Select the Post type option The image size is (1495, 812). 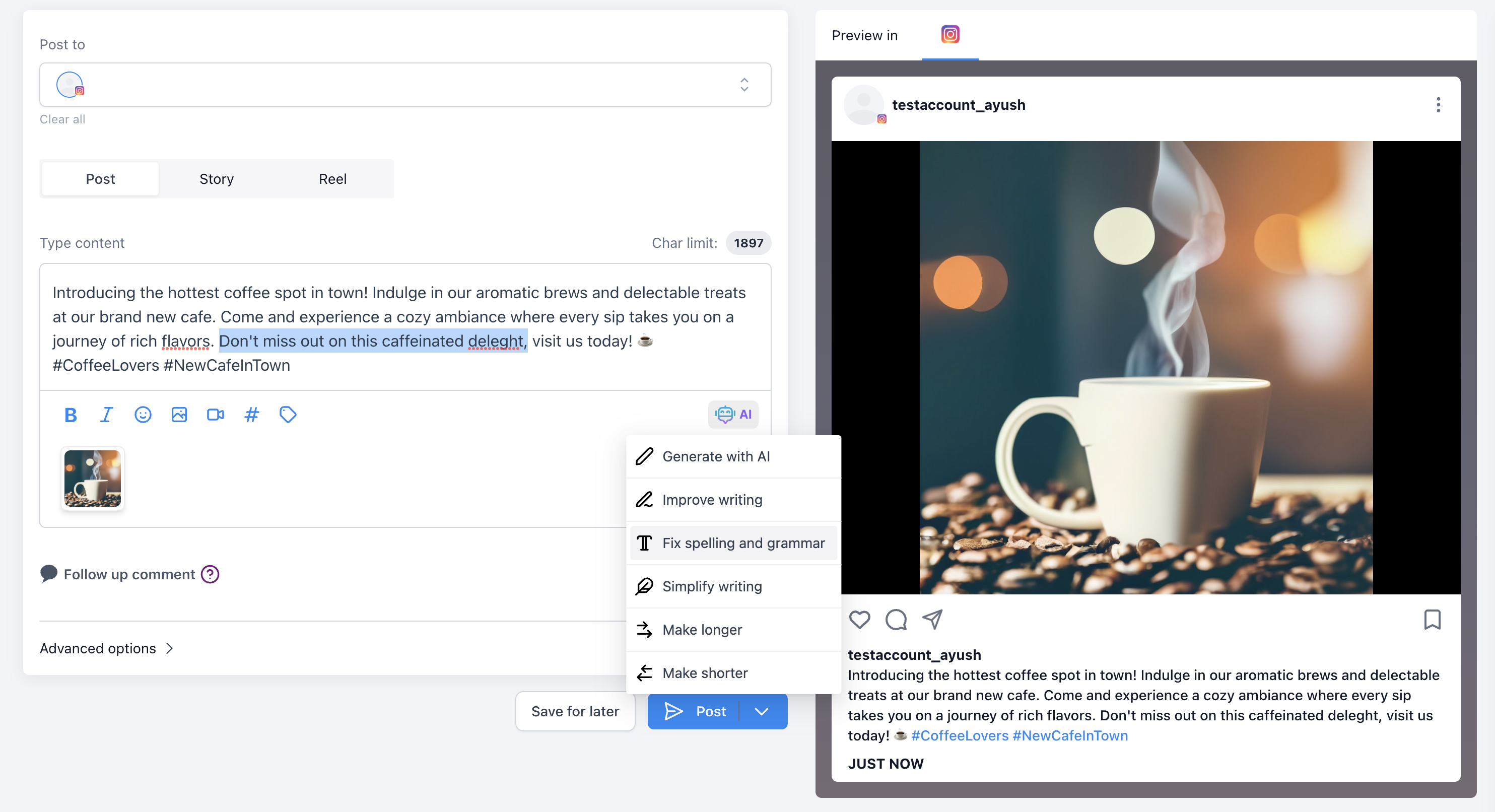coord(100,179)
